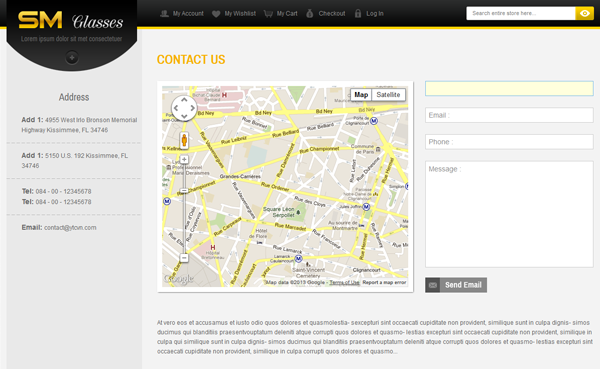Click the My Cart shopping cart icon
Screen dimensions: 600x369
pyautogui.click(x=268, y=14)
